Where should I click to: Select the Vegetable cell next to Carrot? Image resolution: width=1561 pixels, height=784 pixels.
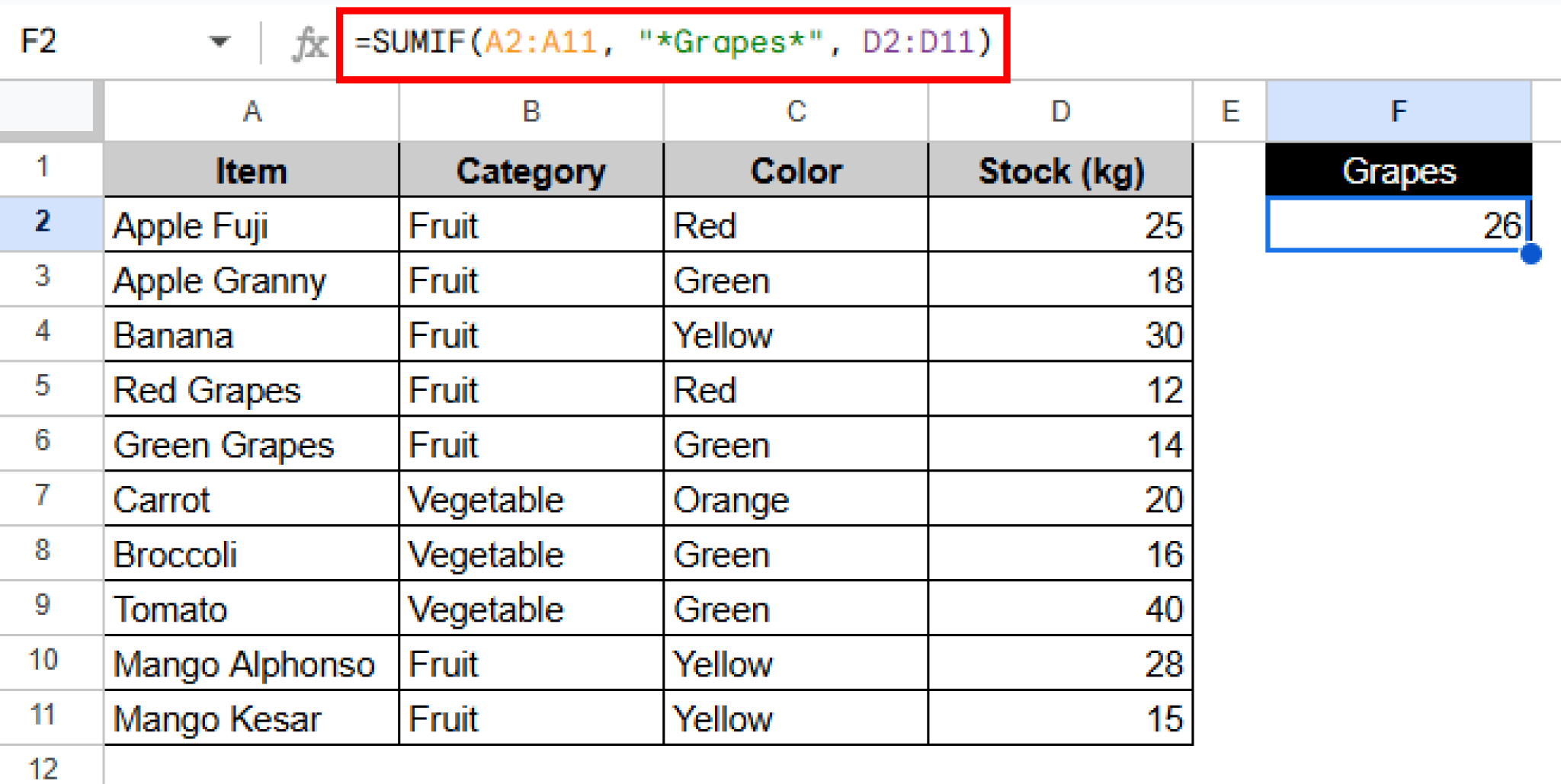pyautogui.click(x=530, y=499)
